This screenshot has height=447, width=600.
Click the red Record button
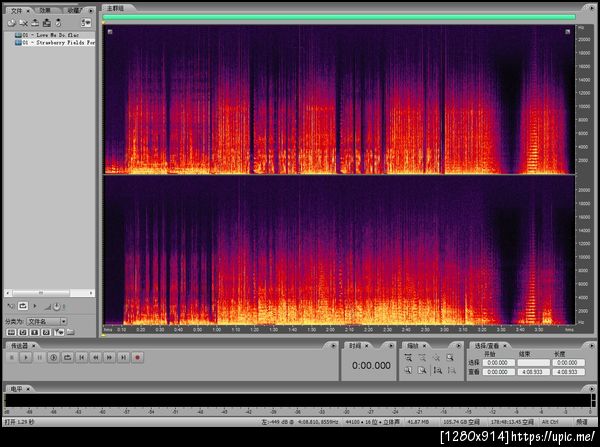point(137,357)
